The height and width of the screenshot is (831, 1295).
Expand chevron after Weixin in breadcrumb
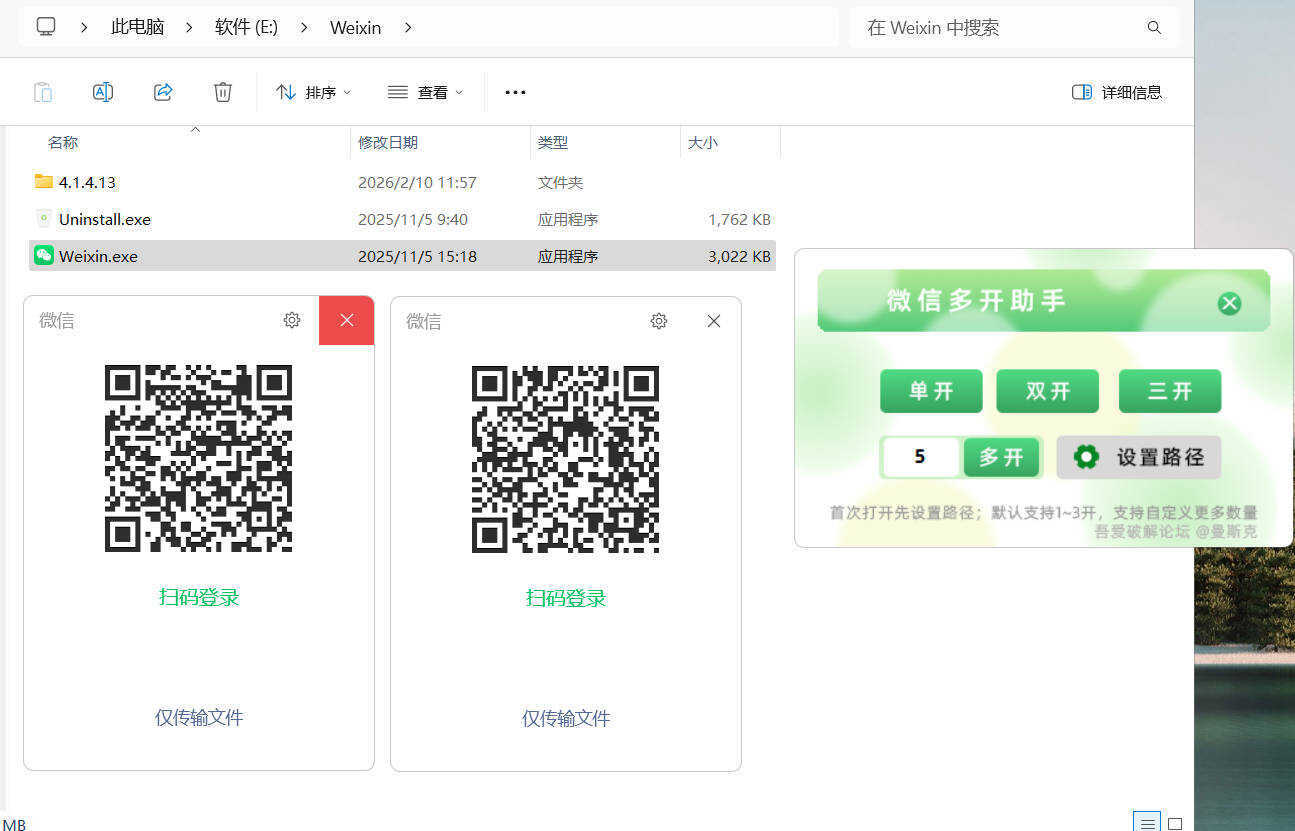tap(408, 27)
